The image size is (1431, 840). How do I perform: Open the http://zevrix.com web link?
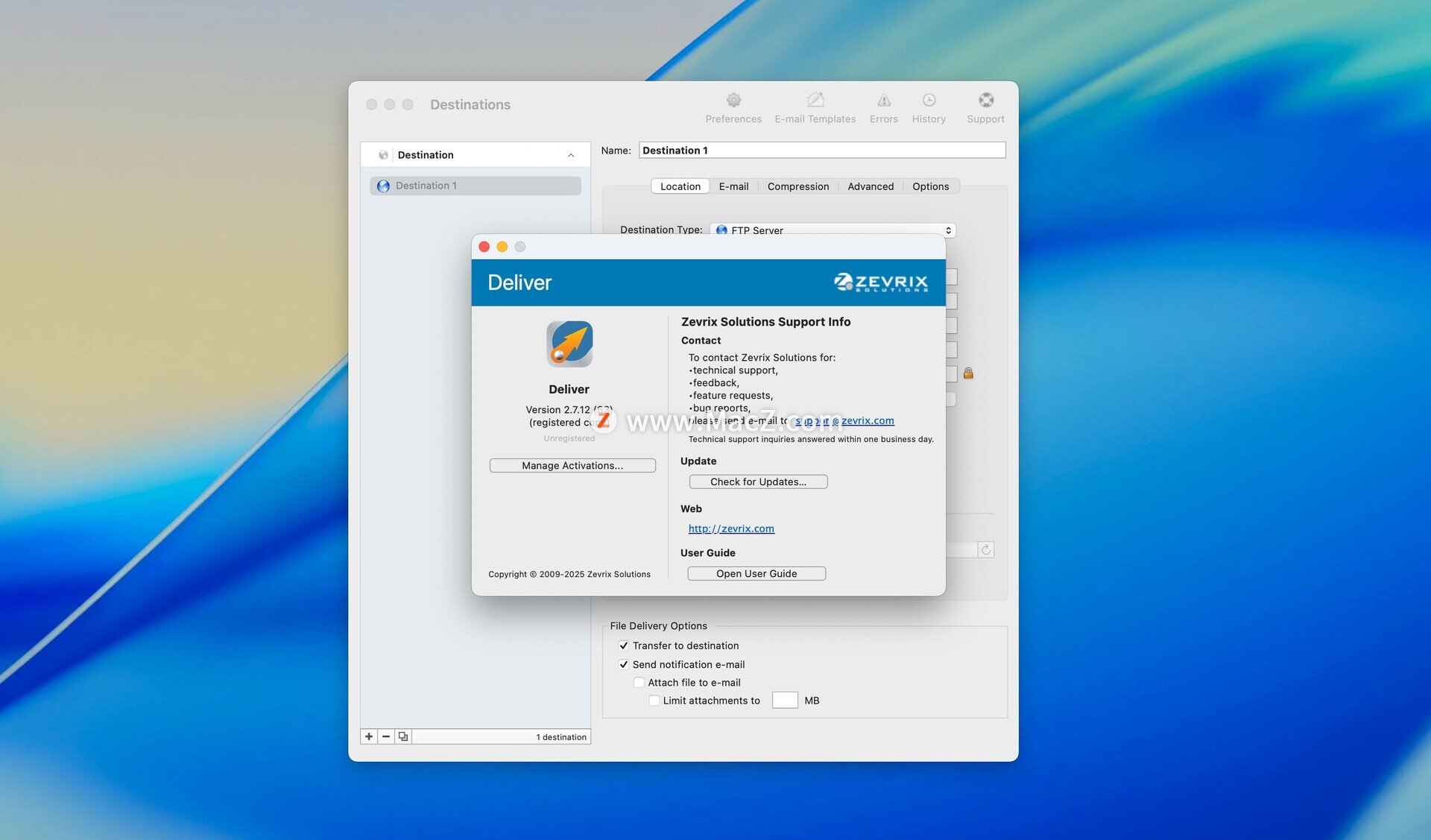730,528
